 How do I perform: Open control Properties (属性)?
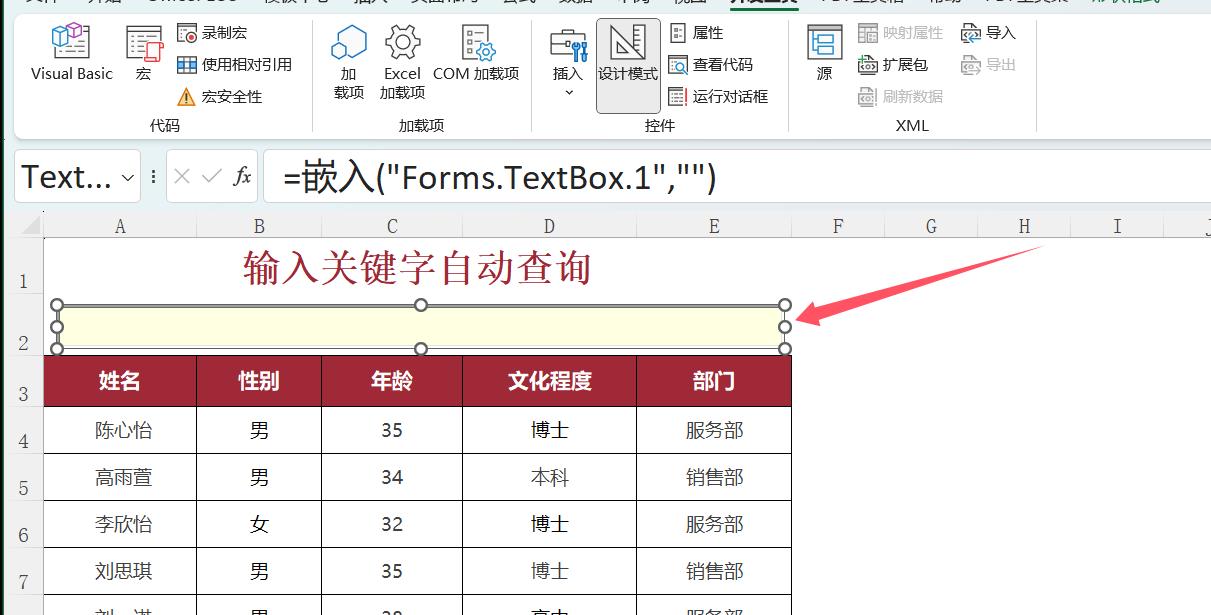(x=696, y=33)
